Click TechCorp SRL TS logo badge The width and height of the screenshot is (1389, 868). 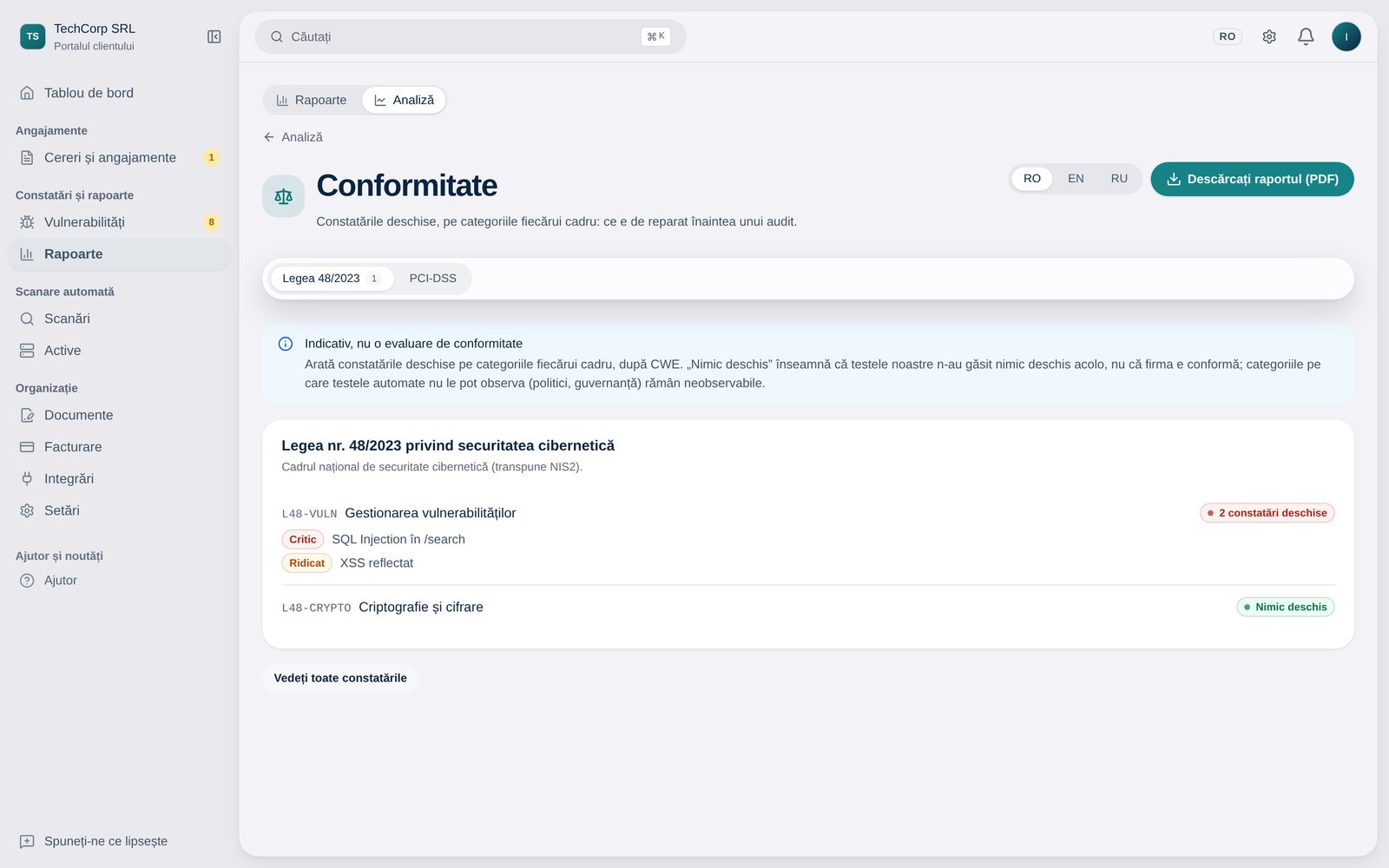point(33,36)
